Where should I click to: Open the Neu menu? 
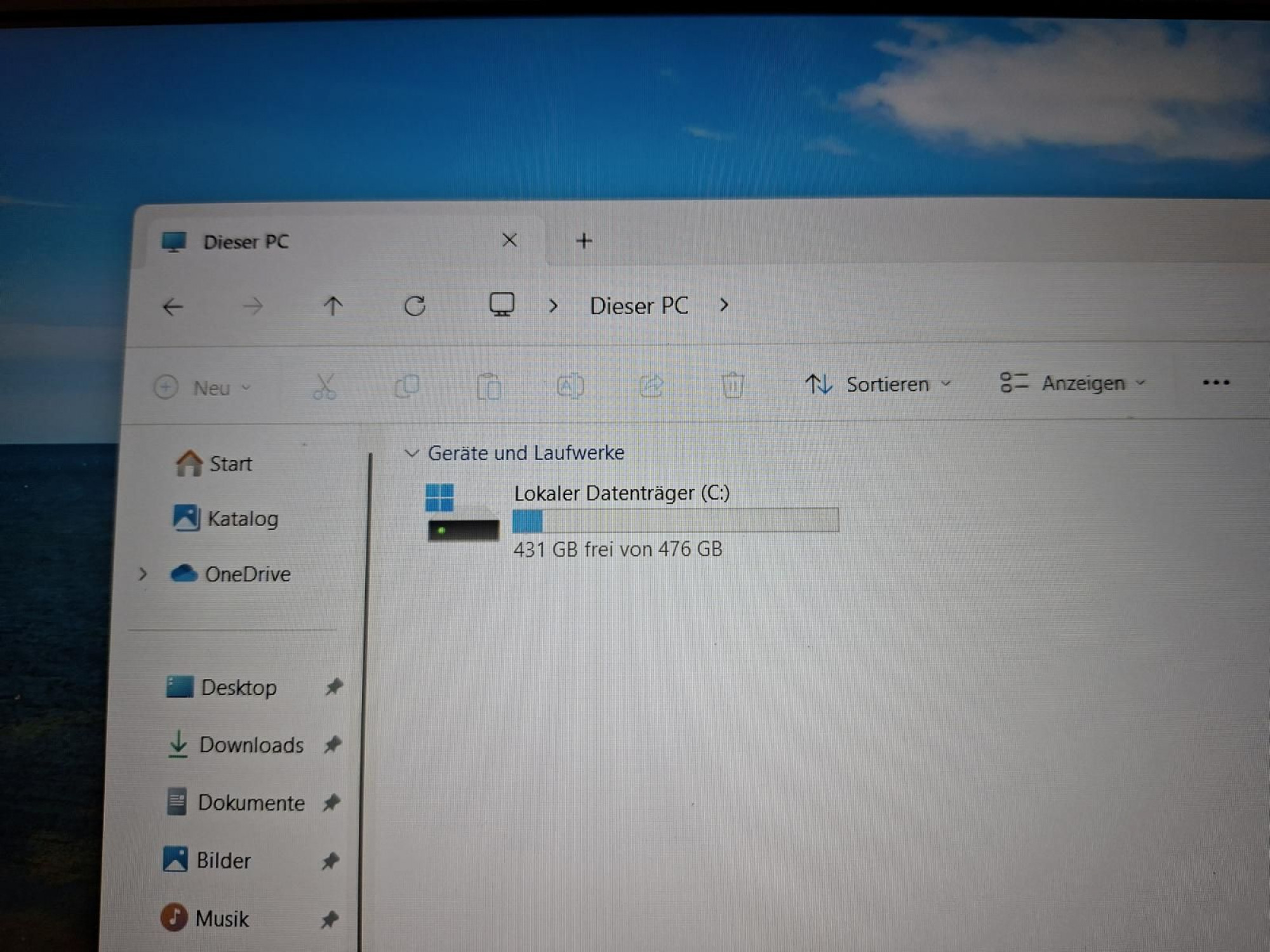point(203,387)
